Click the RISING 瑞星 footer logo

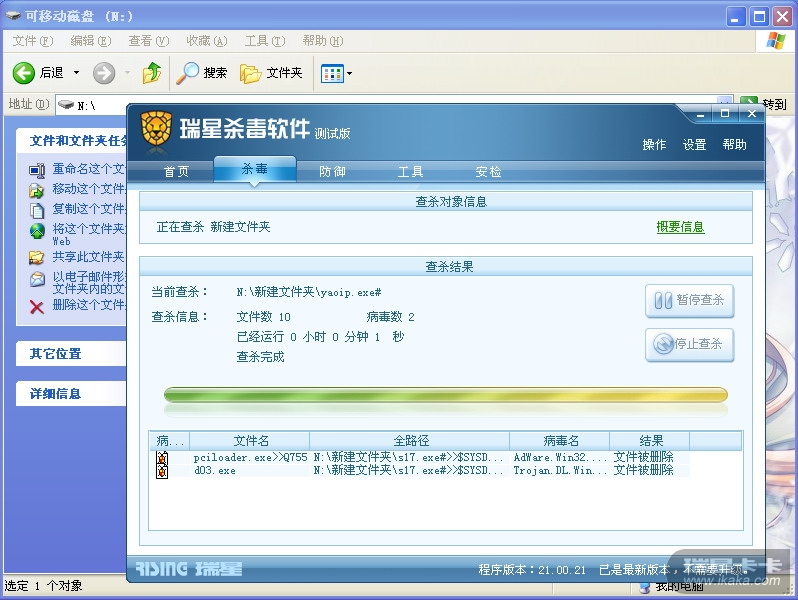click(x=189, y=569)
